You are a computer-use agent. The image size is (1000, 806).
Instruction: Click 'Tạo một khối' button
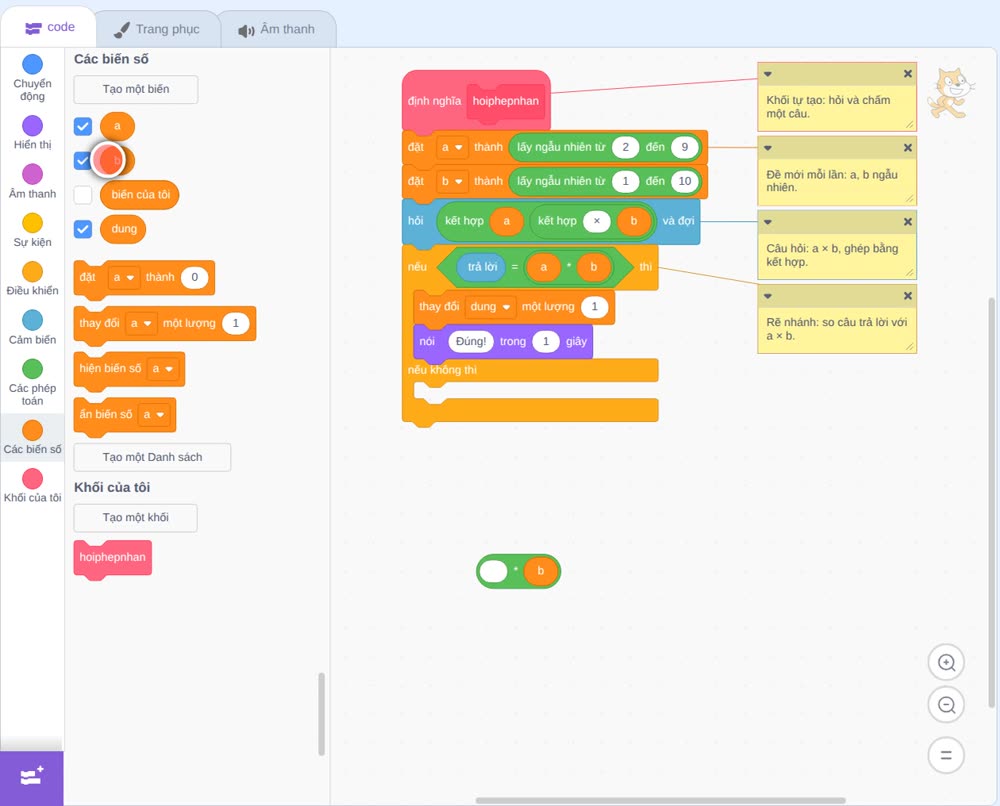pos(136,518)
